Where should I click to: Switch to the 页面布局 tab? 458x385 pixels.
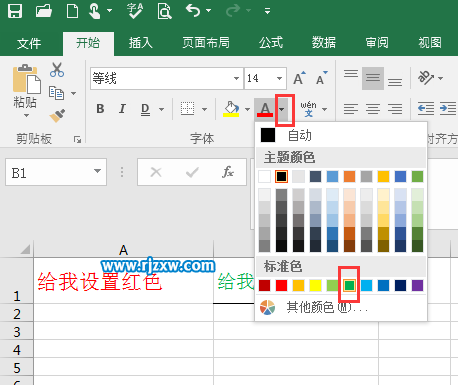pos(206,43)
